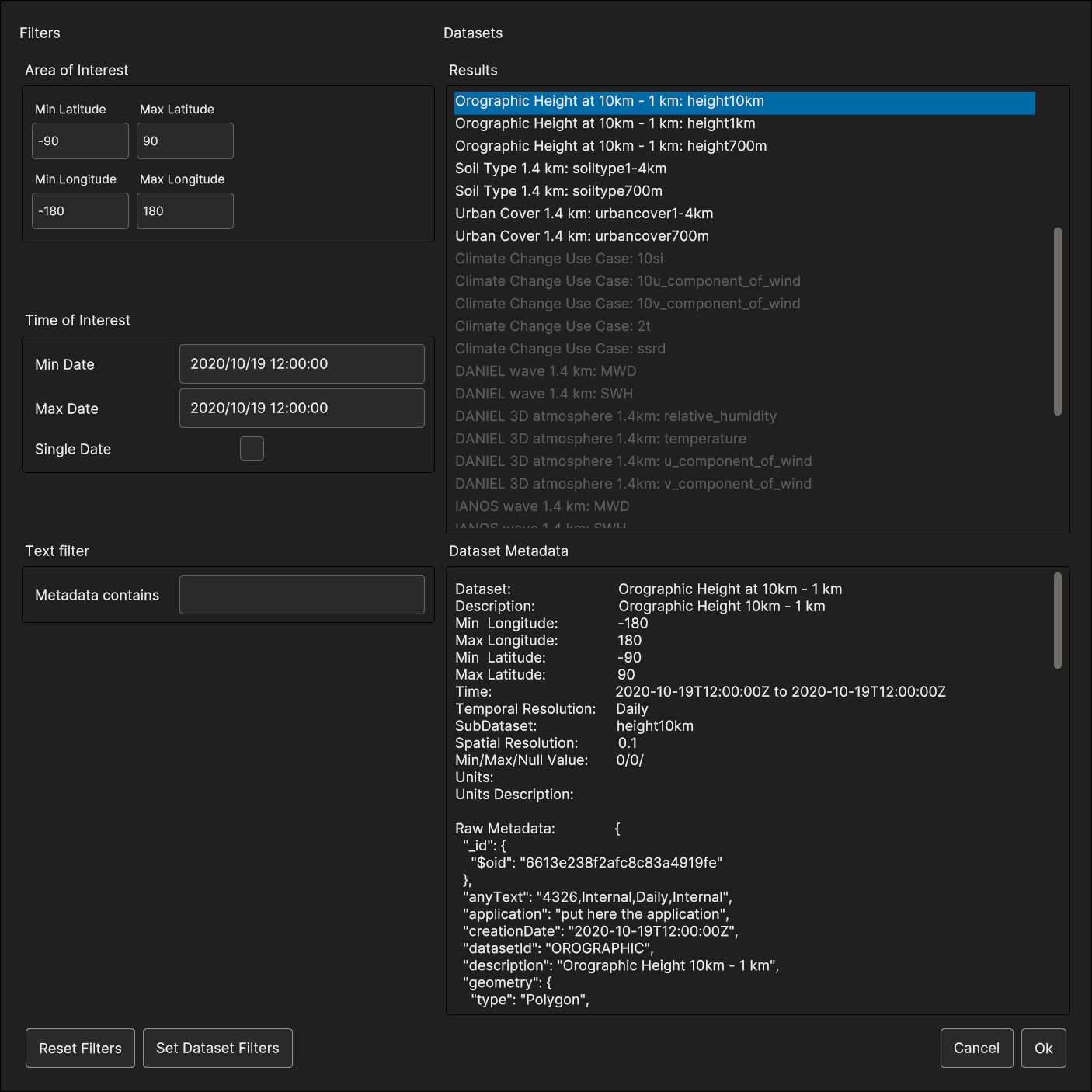Focus the Min Date field

coord(302,363)
